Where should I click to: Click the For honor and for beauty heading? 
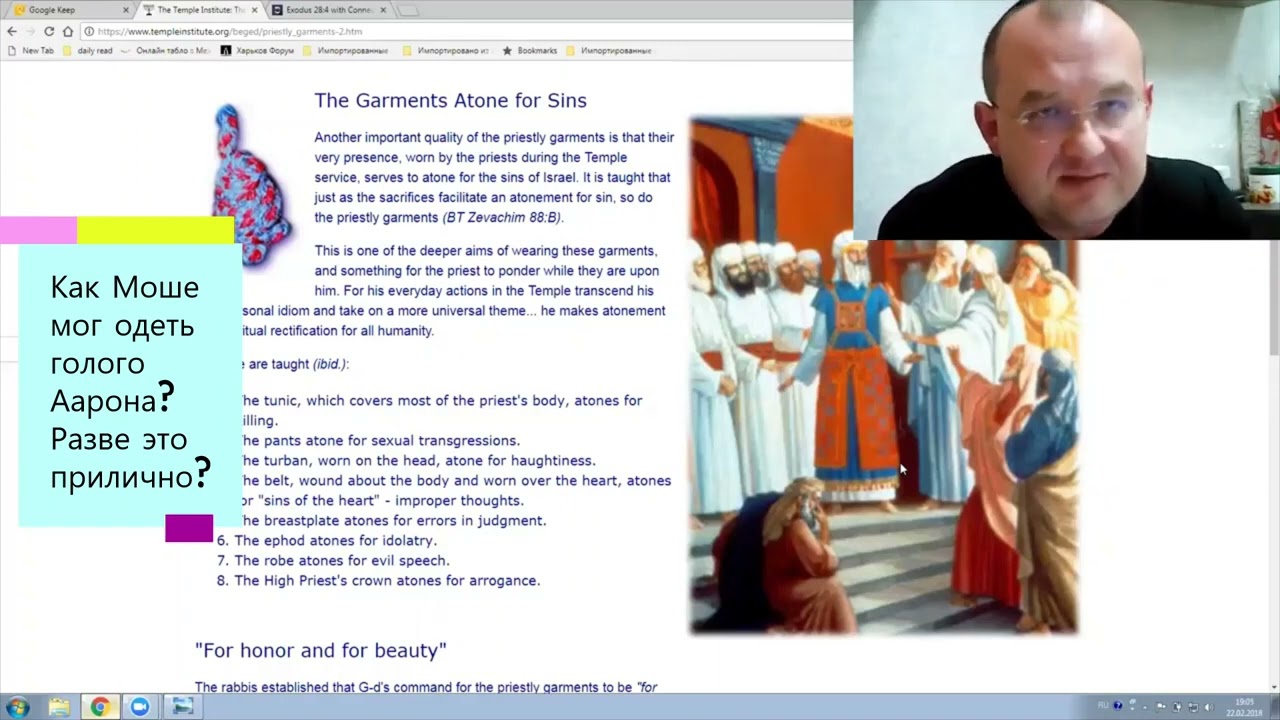coord(321,650)
